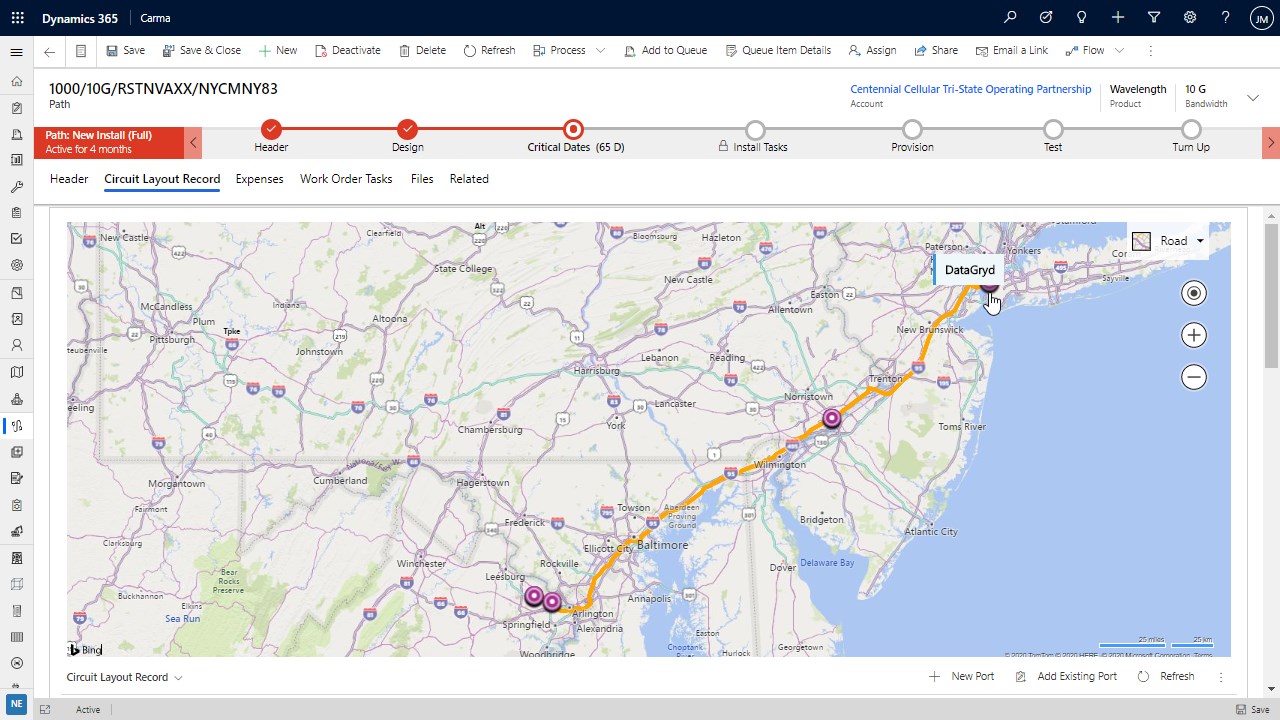Open the help question mark icon
1280x720 pixels.
click(x=1226, y=18)
